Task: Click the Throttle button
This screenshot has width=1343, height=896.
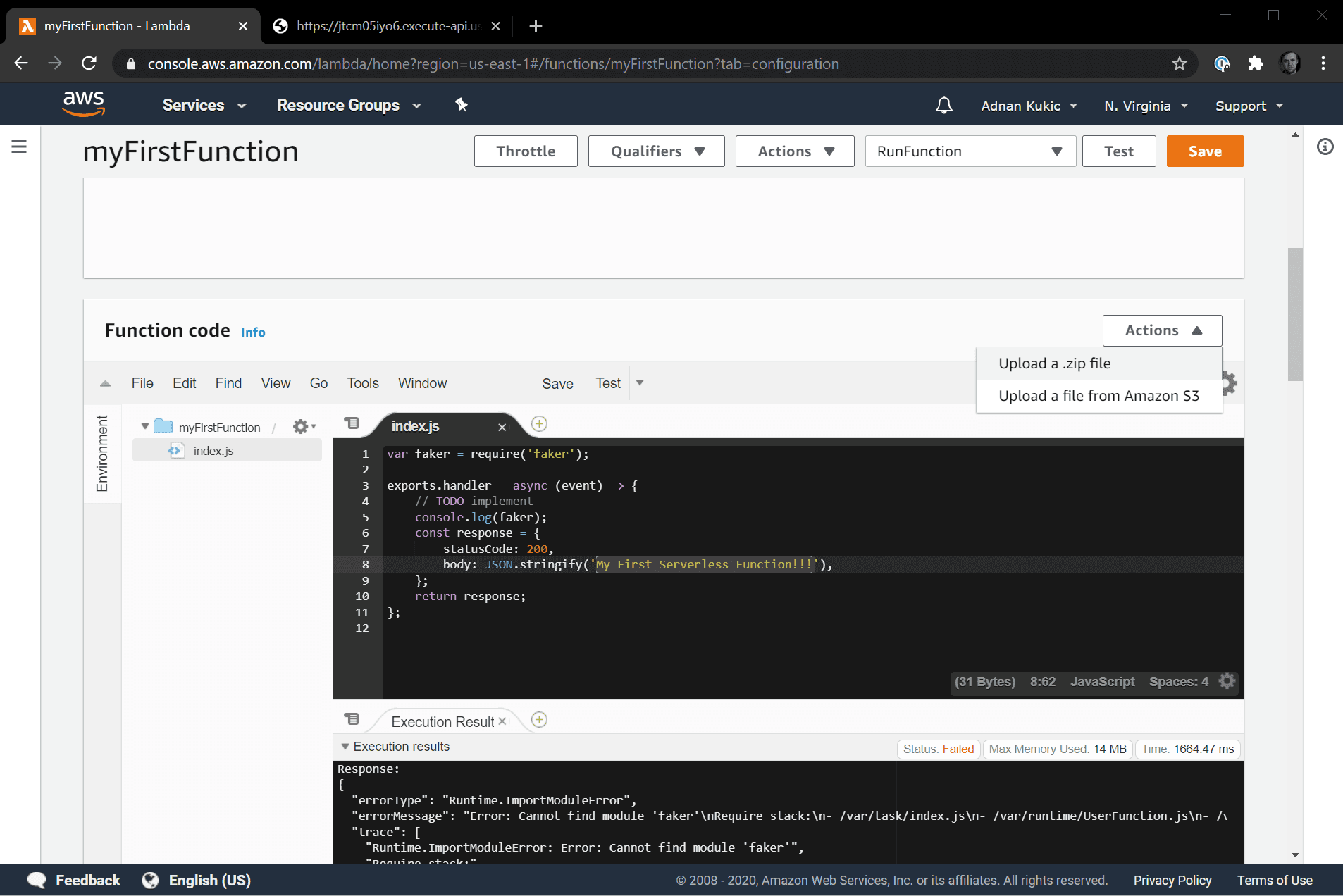Action: pos(525,151)
